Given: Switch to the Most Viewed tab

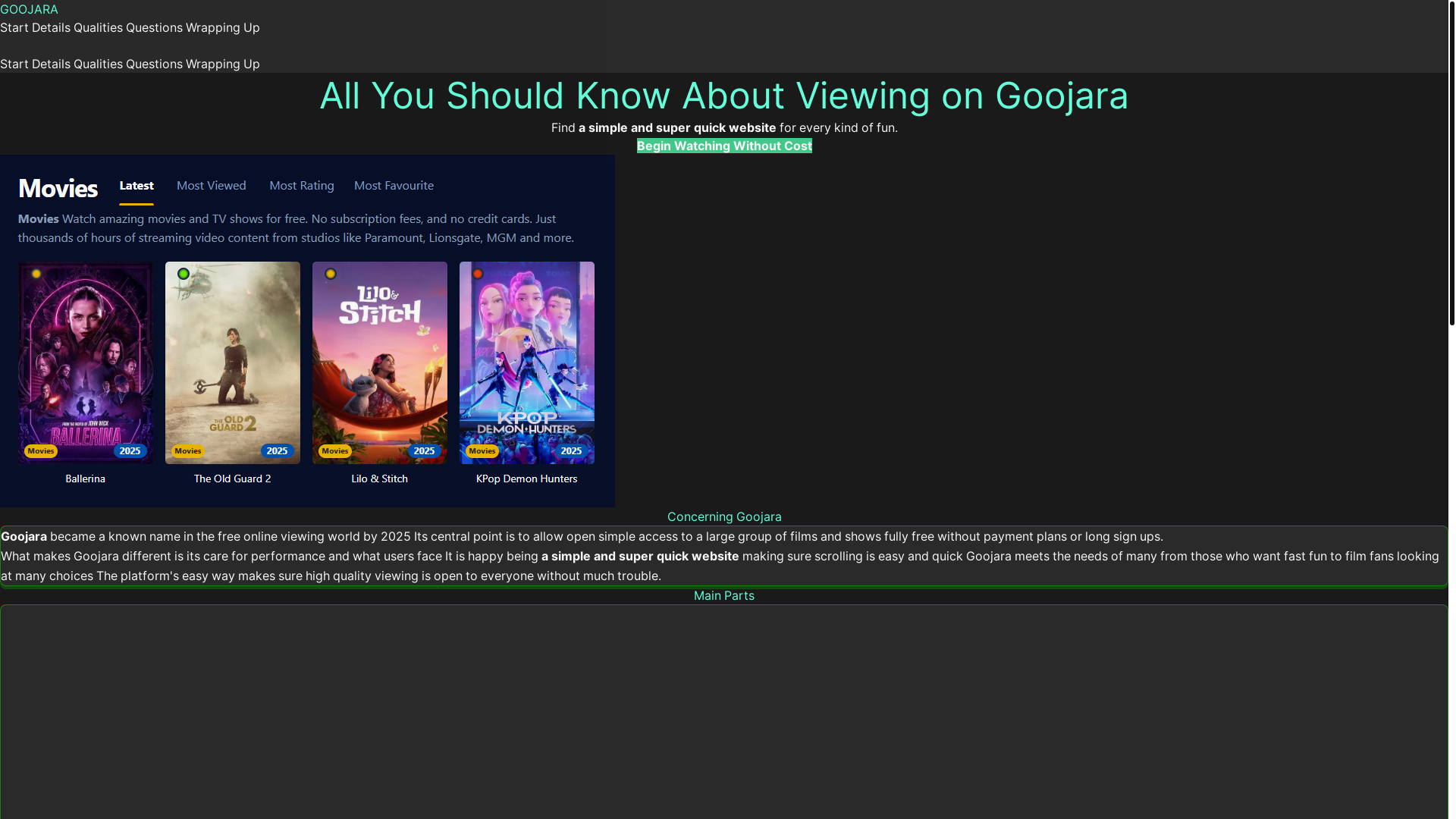Looking at the screenshot, I should [x=212, y=186].
